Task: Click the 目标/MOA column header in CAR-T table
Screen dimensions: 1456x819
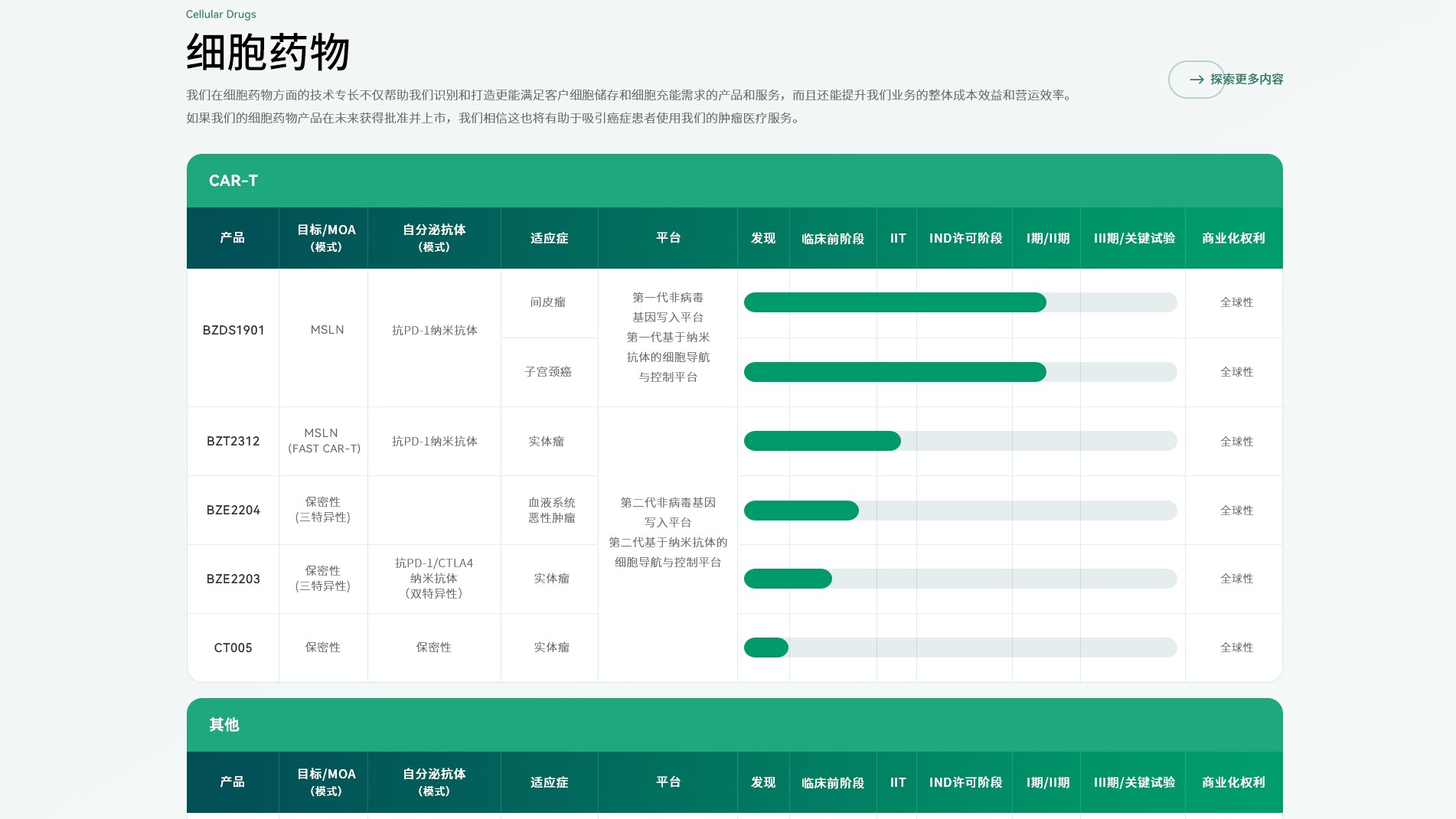Action: point(326,238)
